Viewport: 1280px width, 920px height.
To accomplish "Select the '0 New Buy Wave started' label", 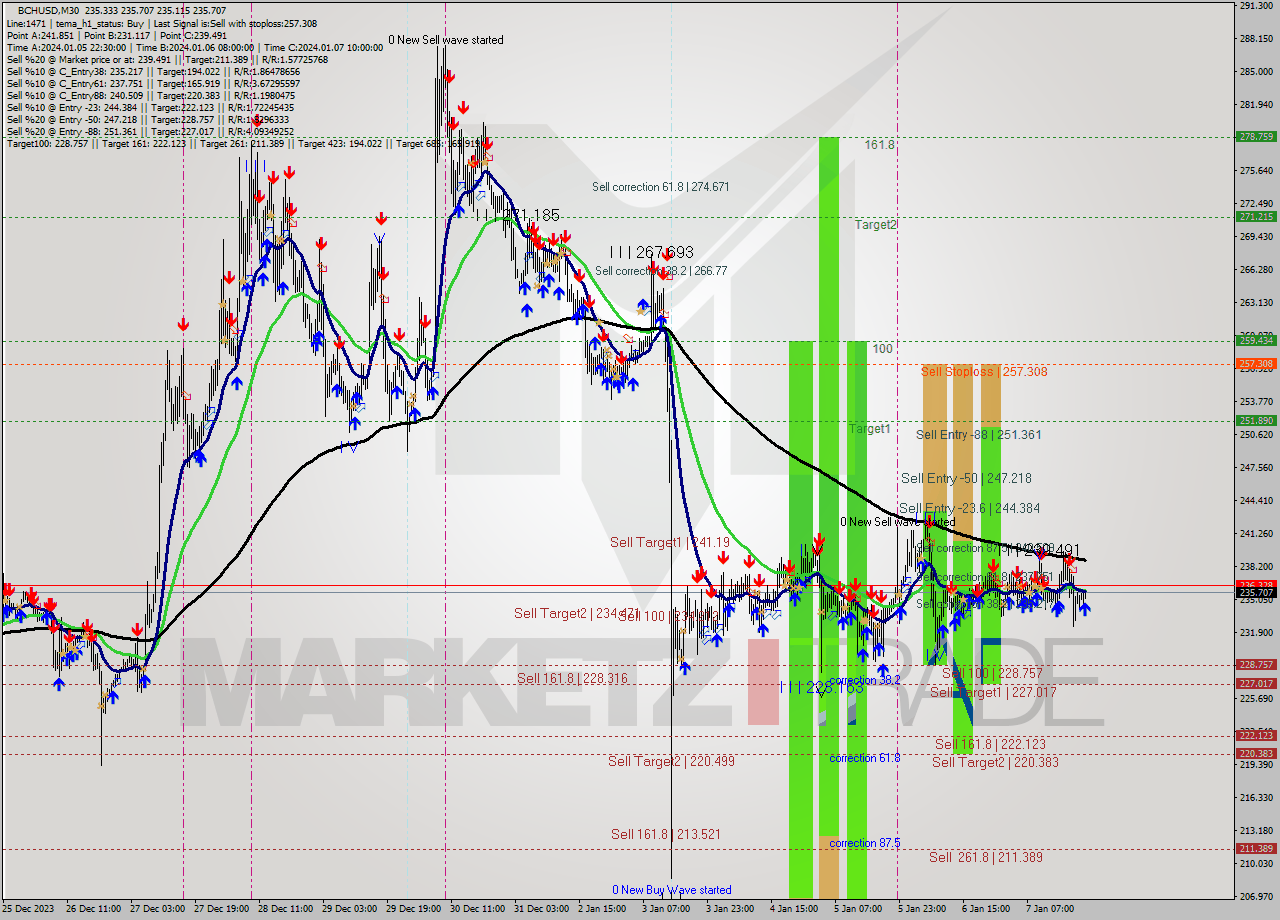I will (672, 890).
